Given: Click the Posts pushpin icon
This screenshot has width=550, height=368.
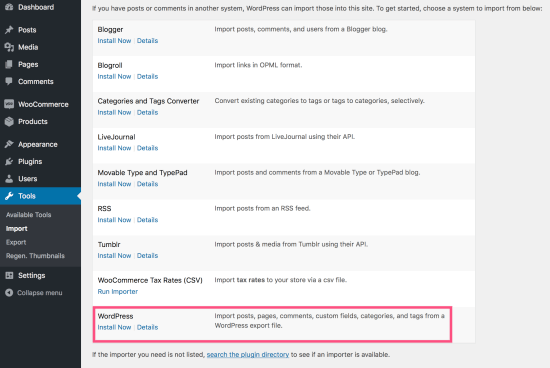Looking at the screenshot, I should click(9, 30).
